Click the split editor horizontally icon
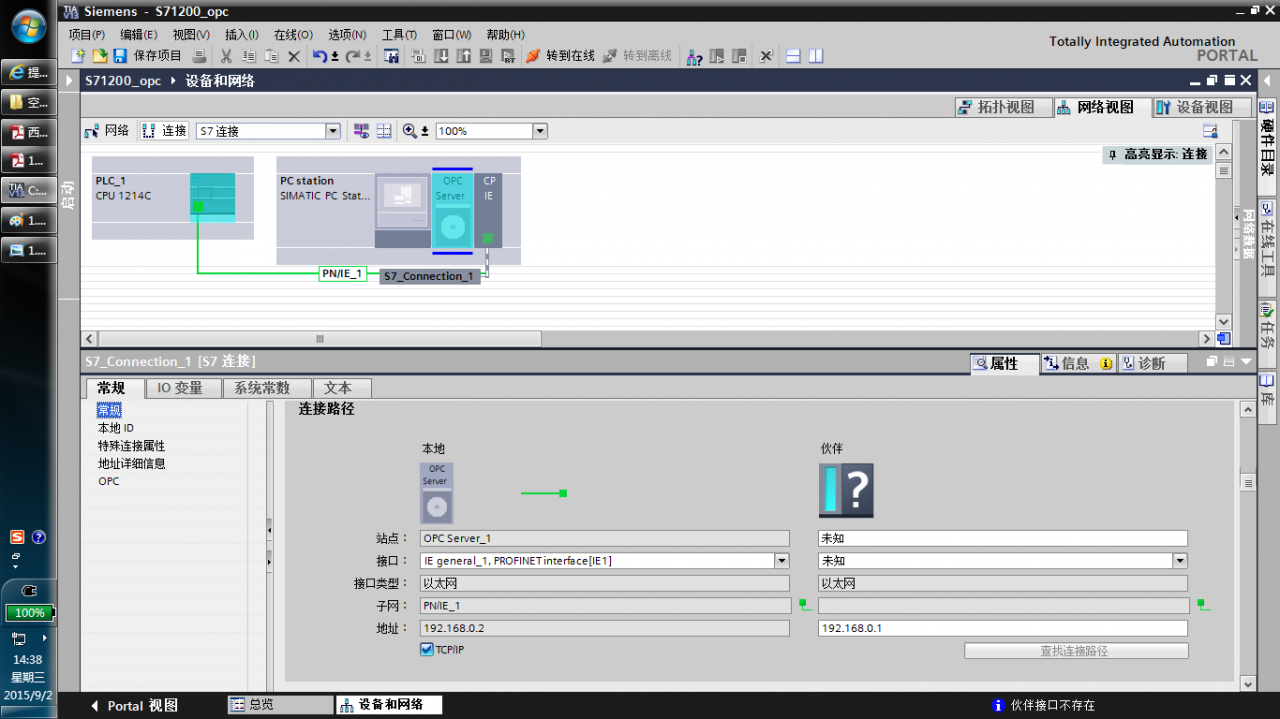Screen dimensions: 1280x719 [793, 56]
